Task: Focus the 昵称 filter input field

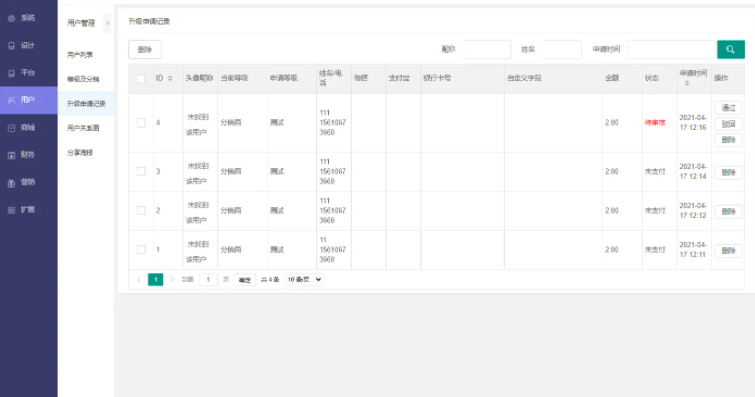Action: [x=486, y=49]
